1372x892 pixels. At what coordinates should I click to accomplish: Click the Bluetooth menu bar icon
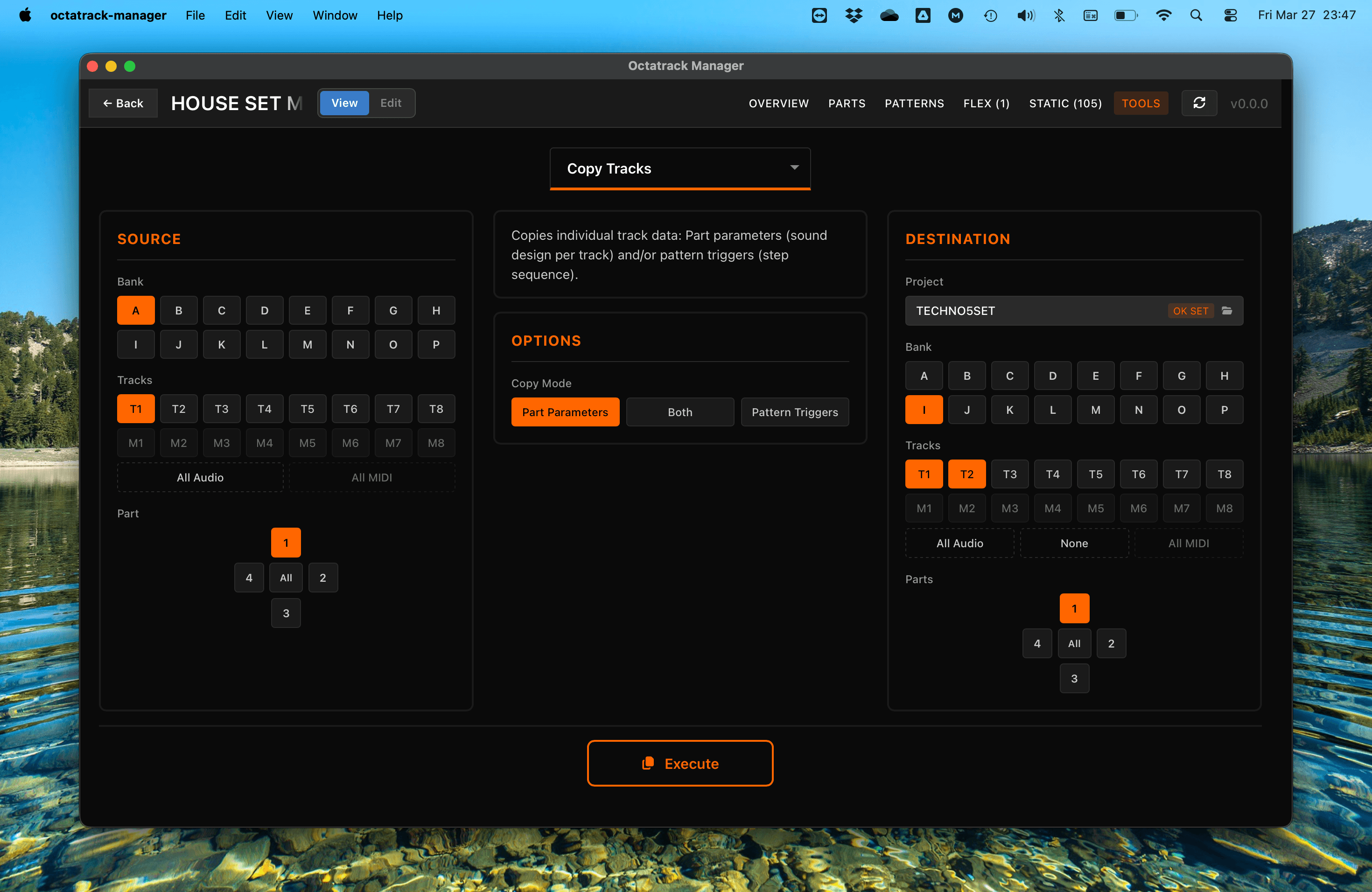[x=1059, y=15]
